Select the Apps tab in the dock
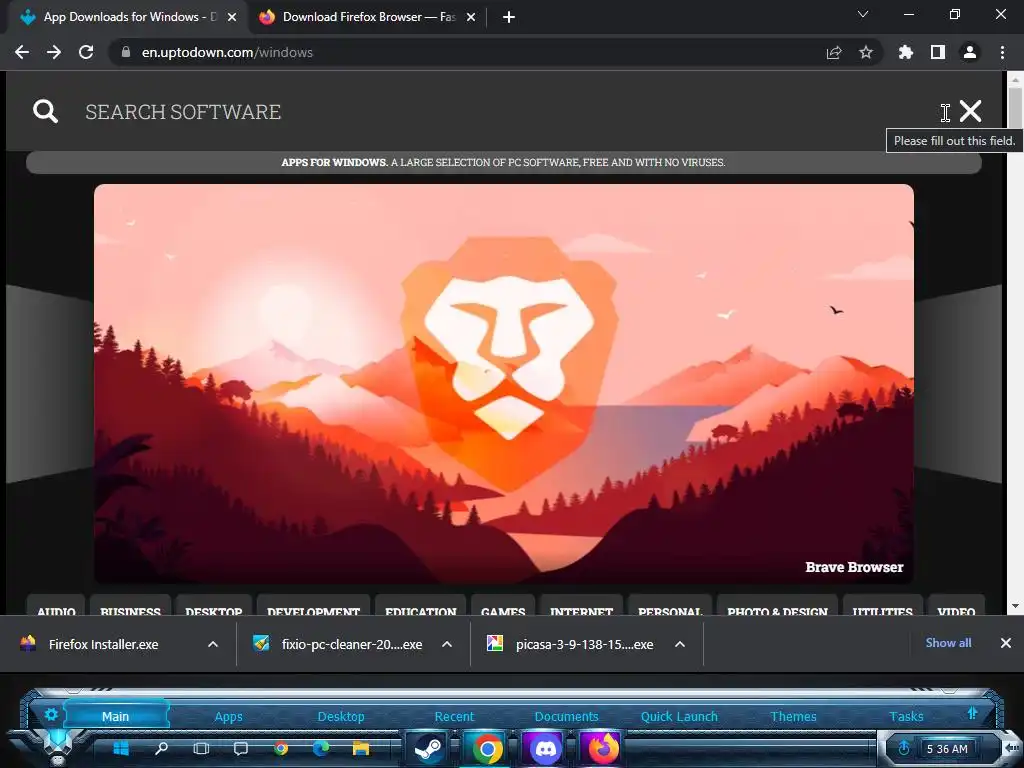Screen dimensions: 1024x768 click(x=229, y=716)
